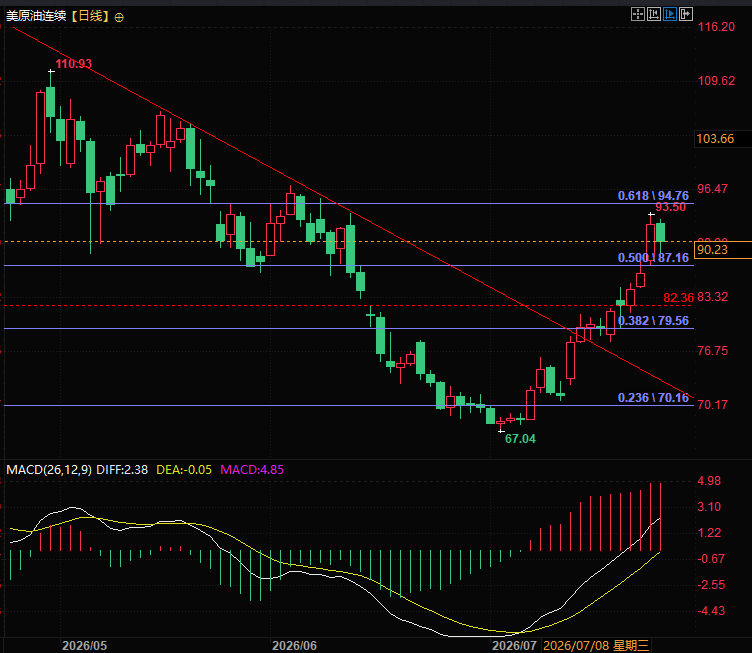
Task: Select the 67.04 low price label
Action: point(520,439)
